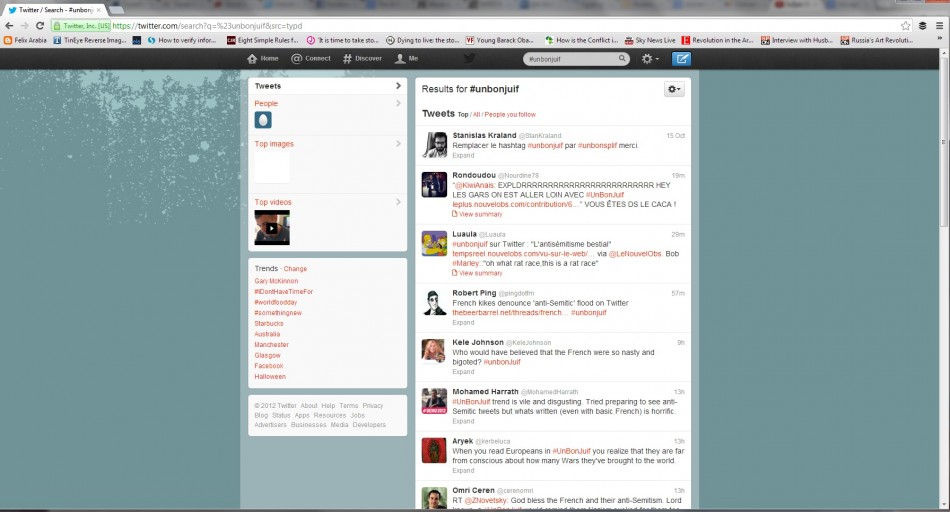The image size is (950, 512).
Task: Open the People section
Action: click(x=266, y=104)
